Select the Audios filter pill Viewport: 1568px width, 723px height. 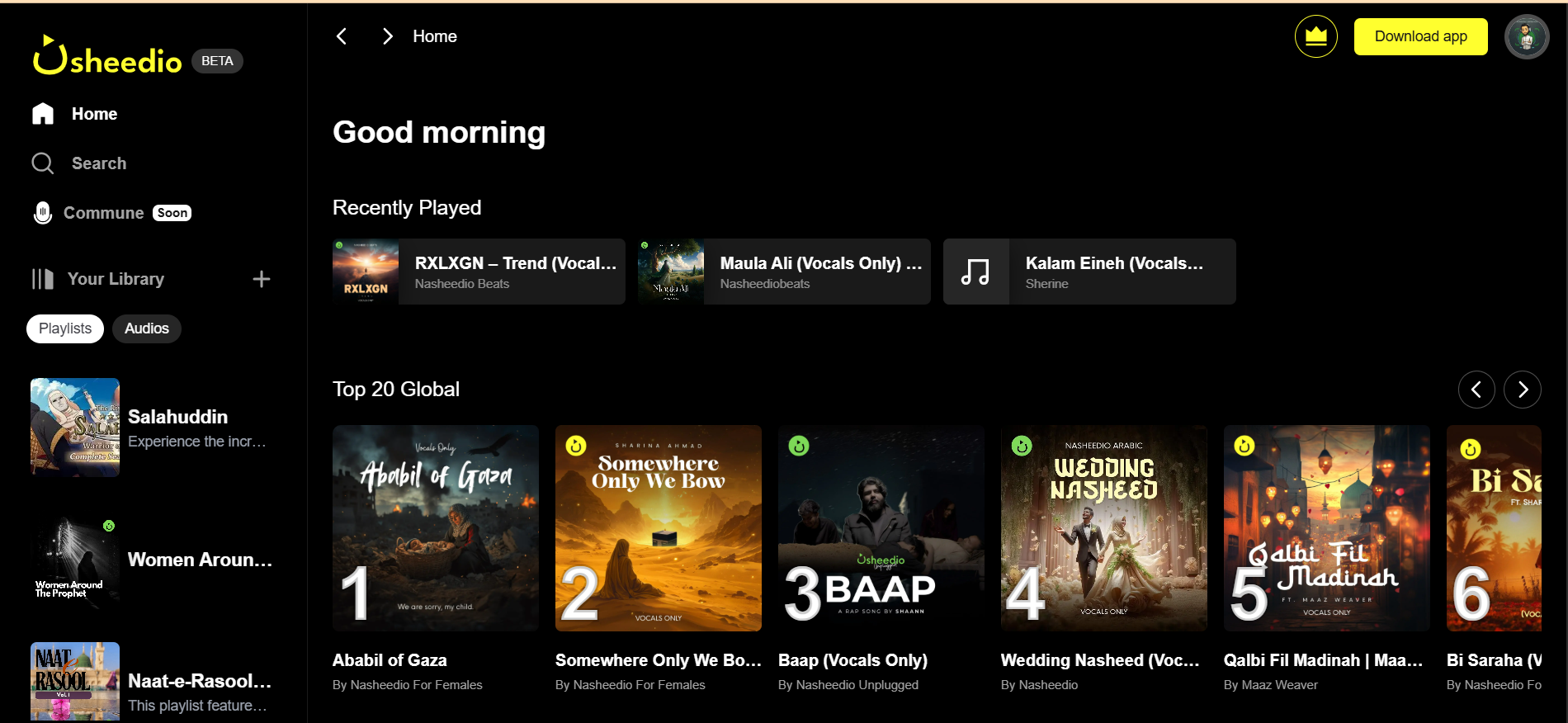click(x=146, y=328)
